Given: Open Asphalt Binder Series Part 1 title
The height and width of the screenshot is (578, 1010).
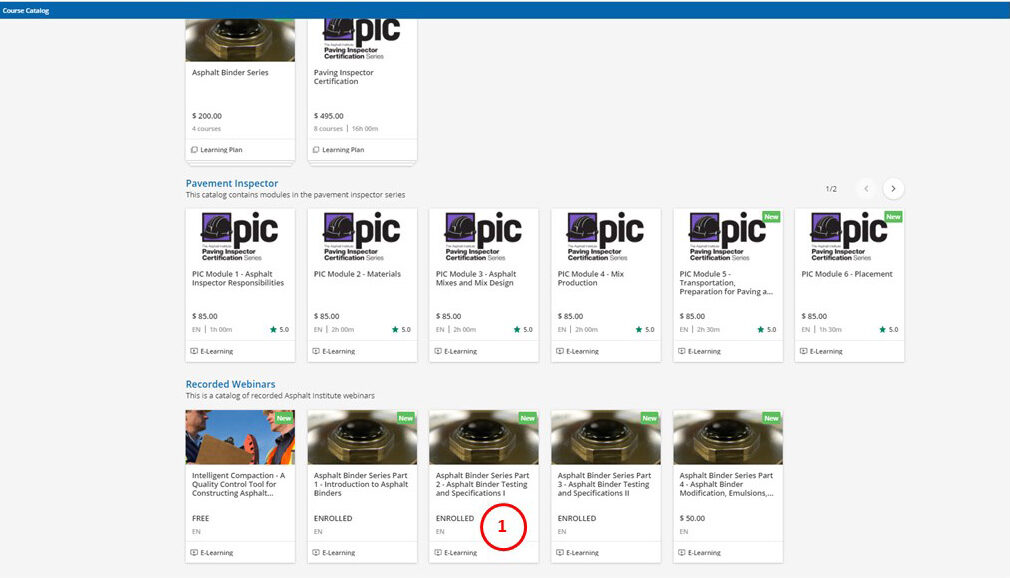Looking at the screenshot, I should click(361, 484).
